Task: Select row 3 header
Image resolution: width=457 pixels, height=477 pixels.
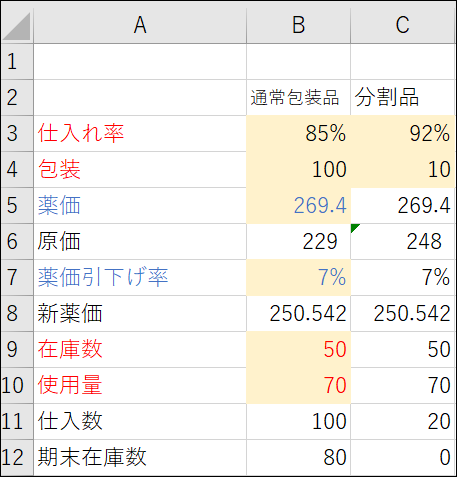Action: coord(17,134)
